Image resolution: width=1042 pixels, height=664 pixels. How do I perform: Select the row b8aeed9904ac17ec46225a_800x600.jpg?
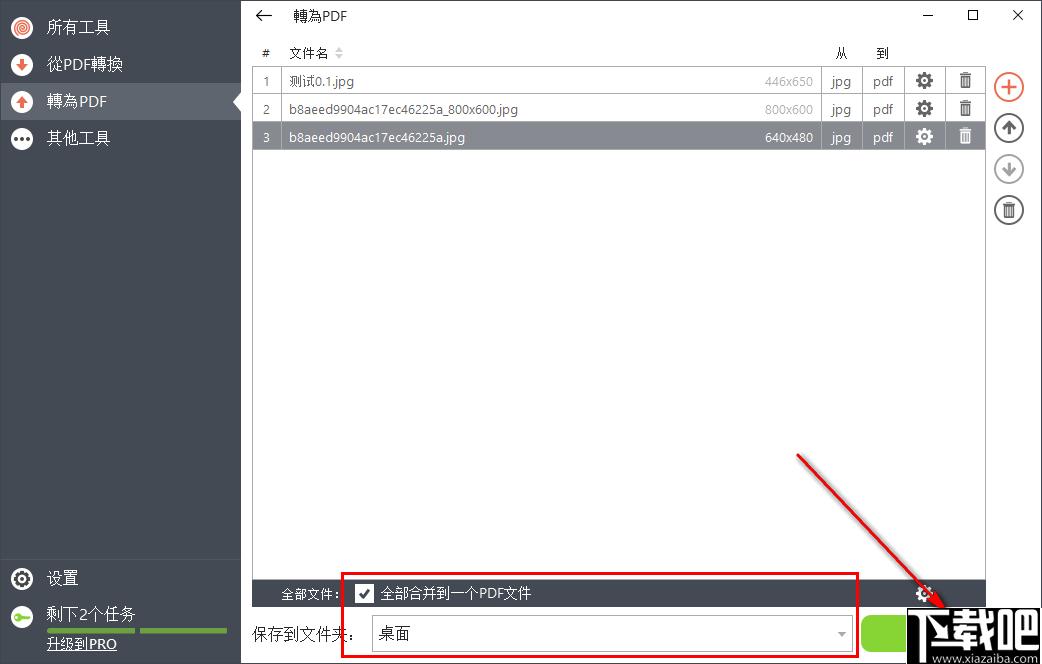(619, 108)
